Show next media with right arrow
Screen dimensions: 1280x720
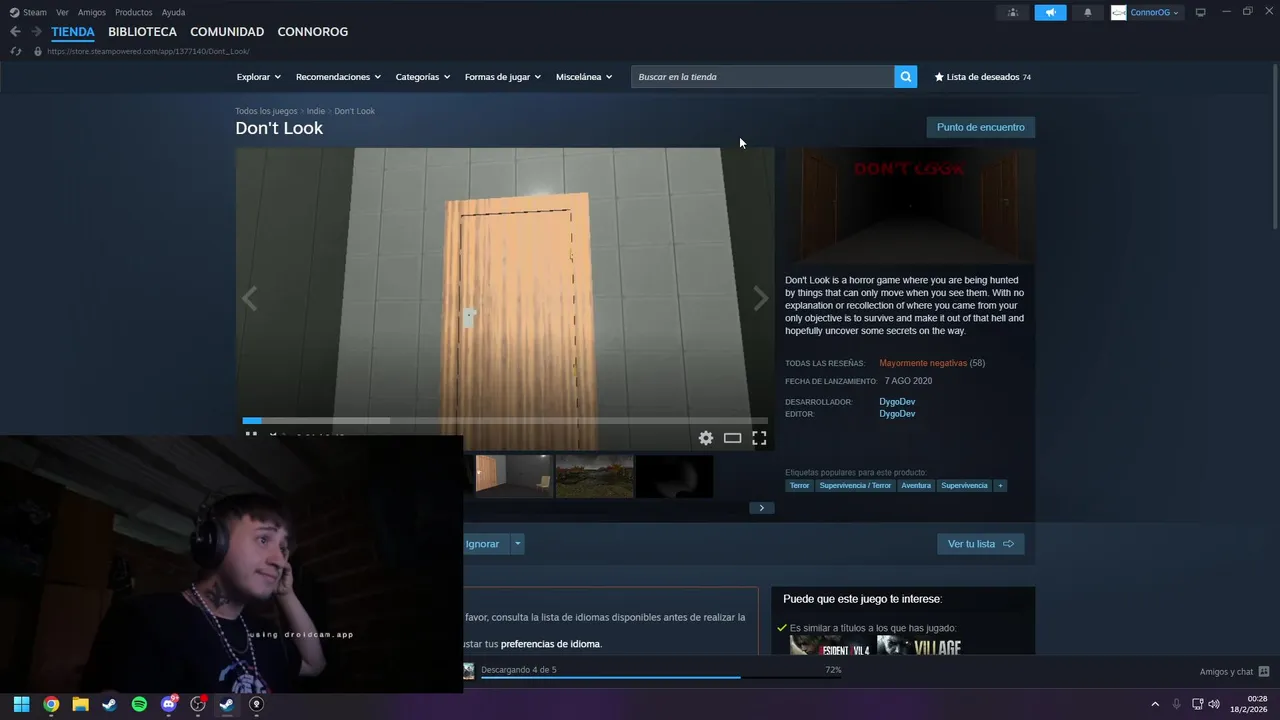761,298
